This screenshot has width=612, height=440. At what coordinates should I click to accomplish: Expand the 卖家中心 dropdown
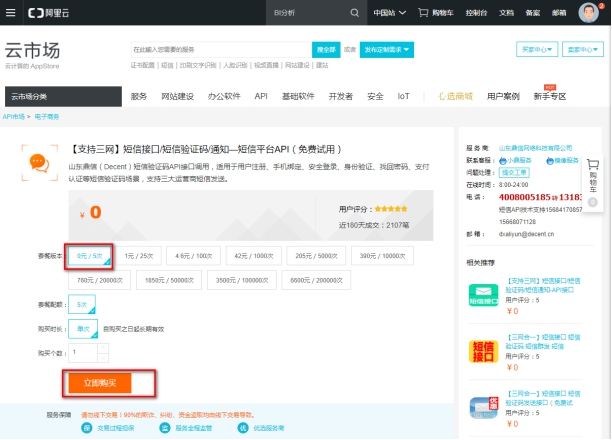583,50
